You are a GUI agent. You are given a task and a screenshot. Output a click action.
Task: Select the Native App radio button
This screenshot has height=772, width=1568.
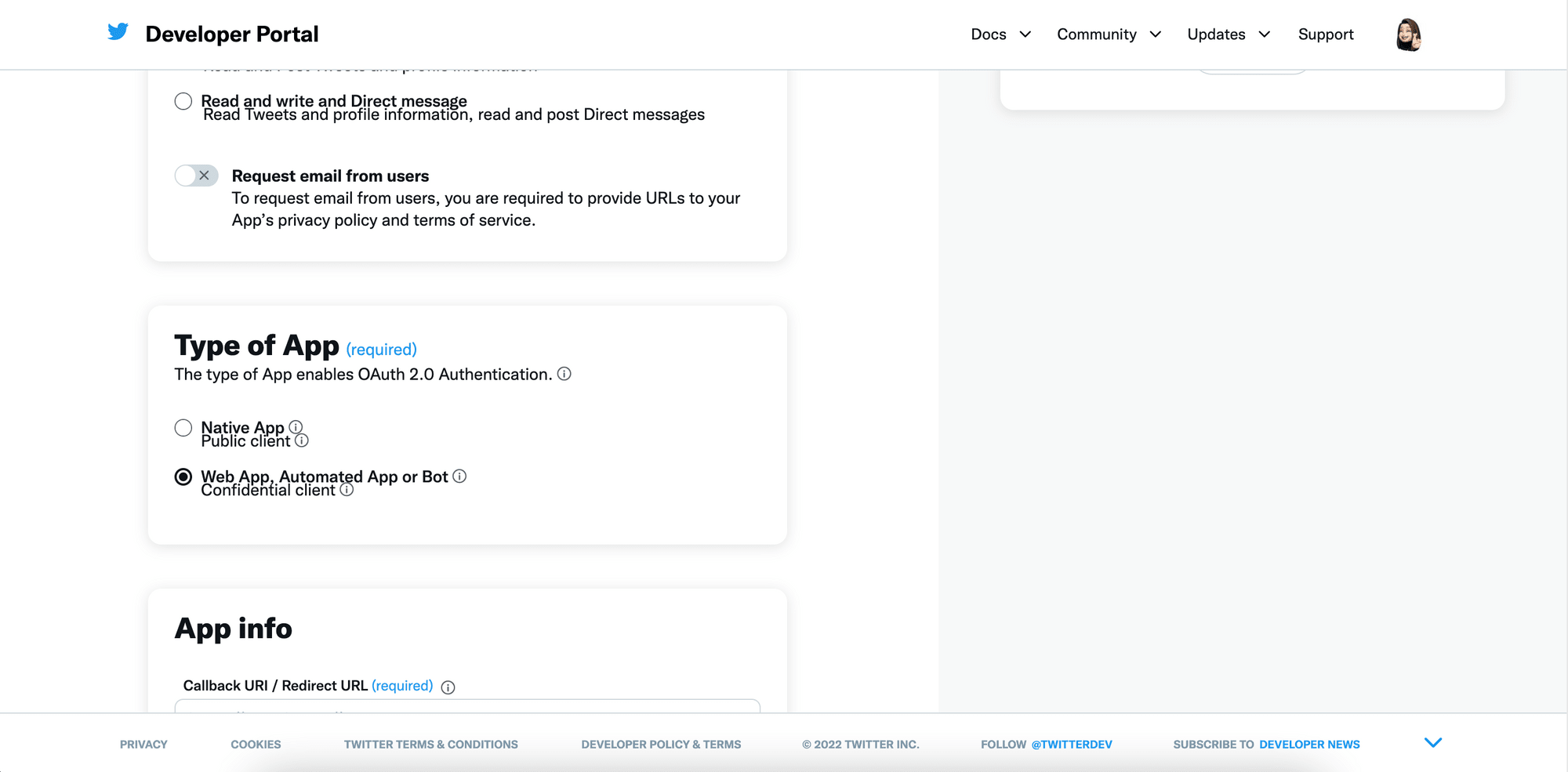tap(183, 428)
